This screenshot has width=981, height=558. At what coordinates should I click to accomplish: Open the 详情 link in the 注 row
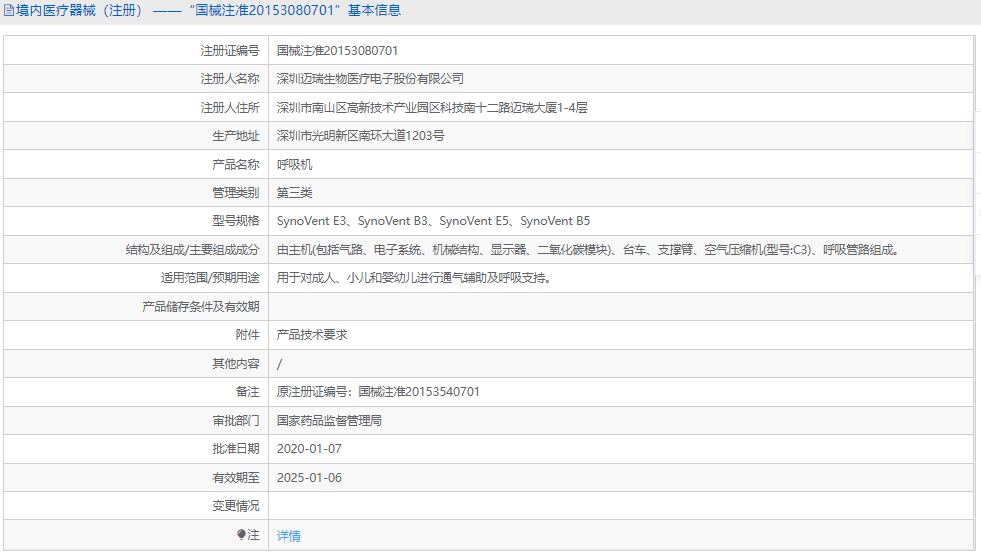288,535
